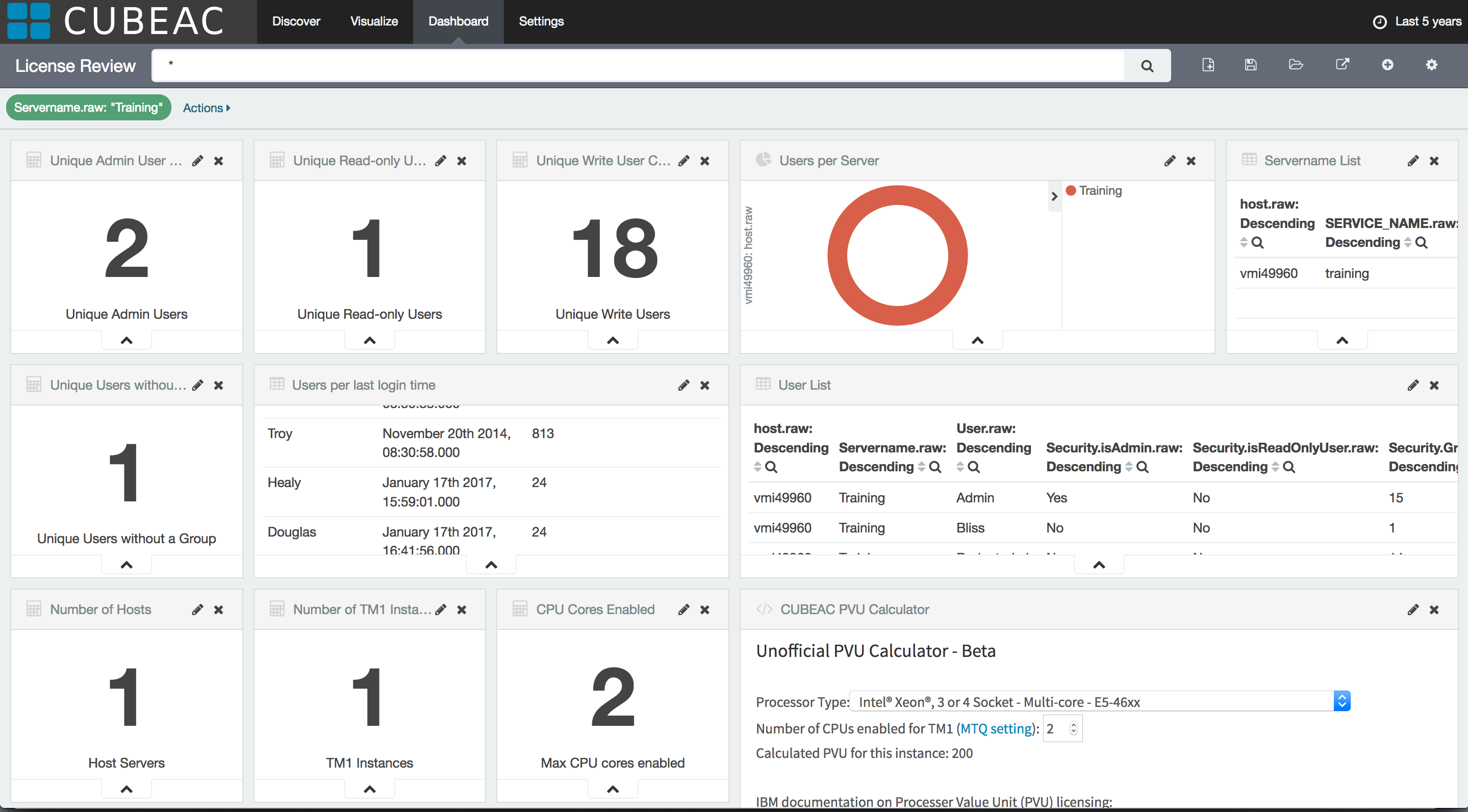Edit the CUBEAC PVU Calculator panel
The height and width of the screenshot is (812, 1468).
(1413, 610)
